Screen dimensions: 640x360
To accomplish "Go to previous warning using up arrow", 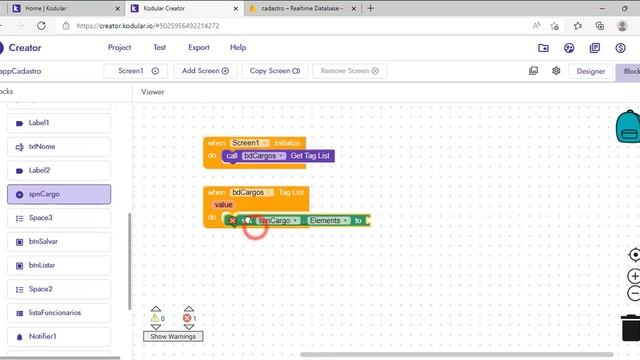I will click(156, 309).
